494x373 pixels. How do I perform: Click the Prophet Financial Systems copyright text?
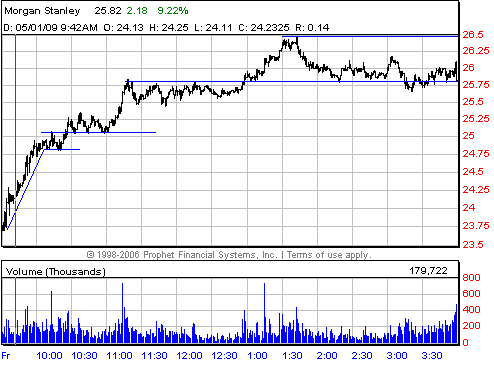click(182, 255)
